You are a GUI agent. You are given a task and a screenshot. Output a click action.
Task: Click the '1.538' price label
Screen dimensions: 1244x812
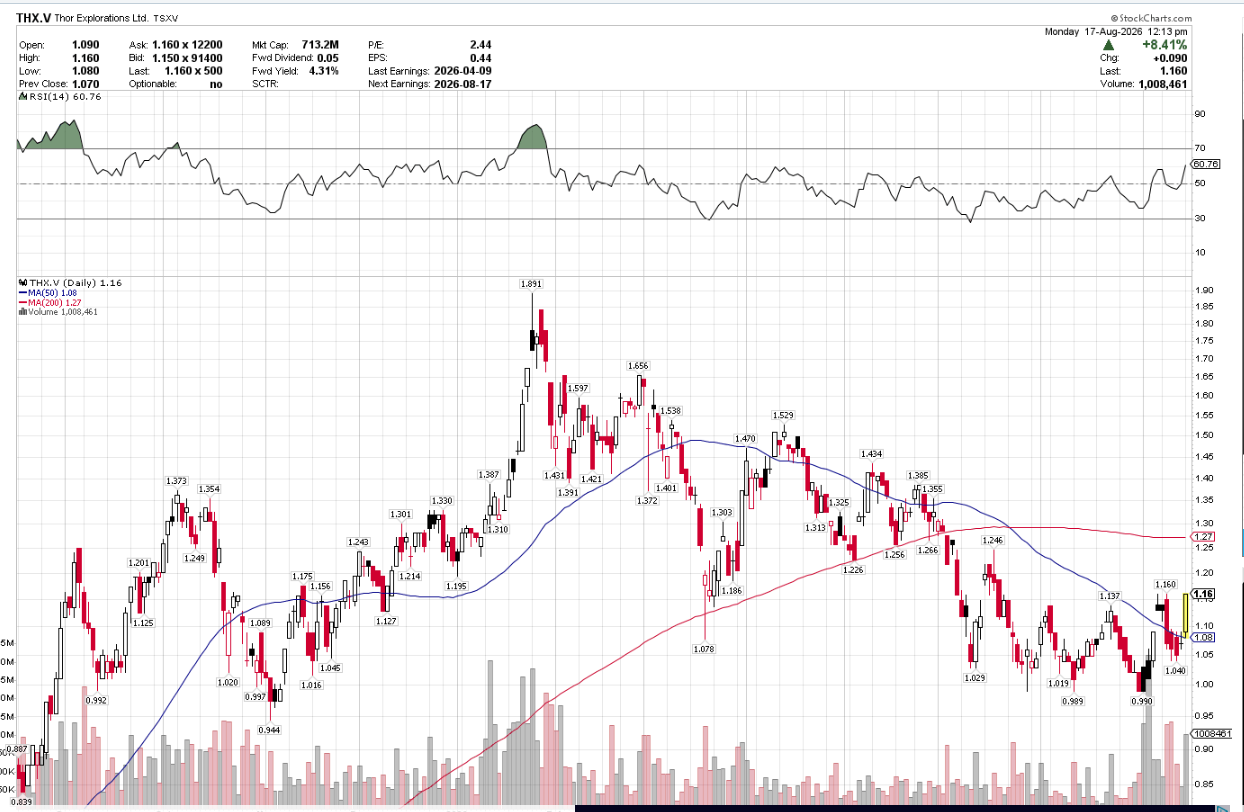click(x=670, y=410)
